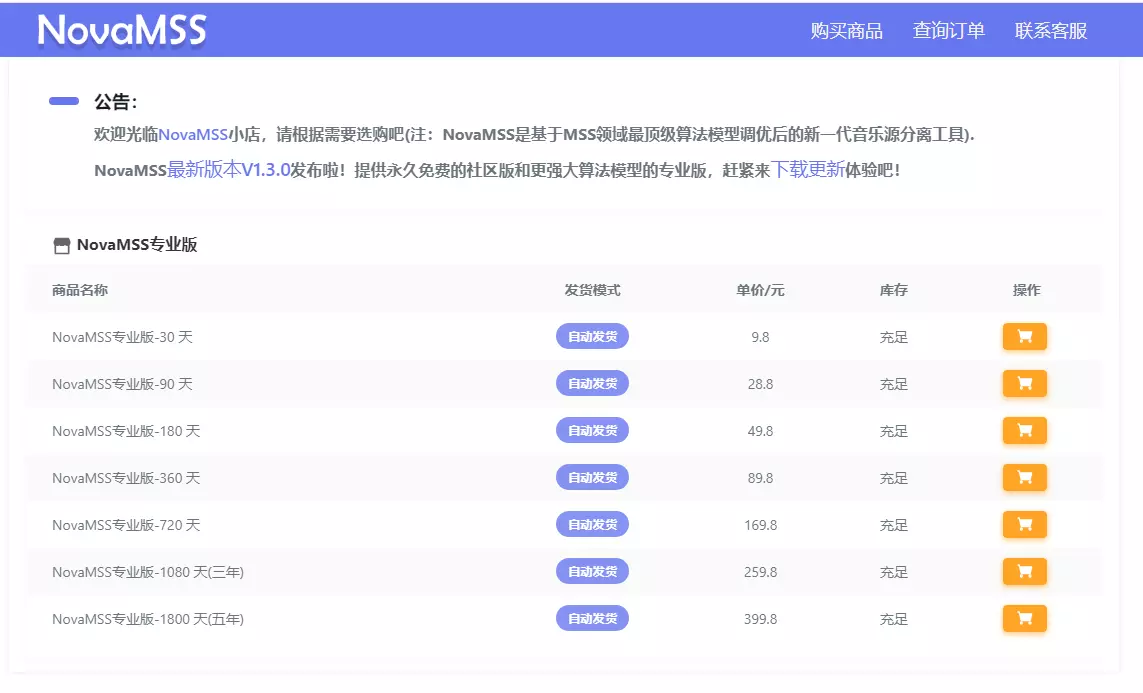Select product name NovaMSS专业版-360 天
The image size is (1143, 693).
[x=126, y=478]
